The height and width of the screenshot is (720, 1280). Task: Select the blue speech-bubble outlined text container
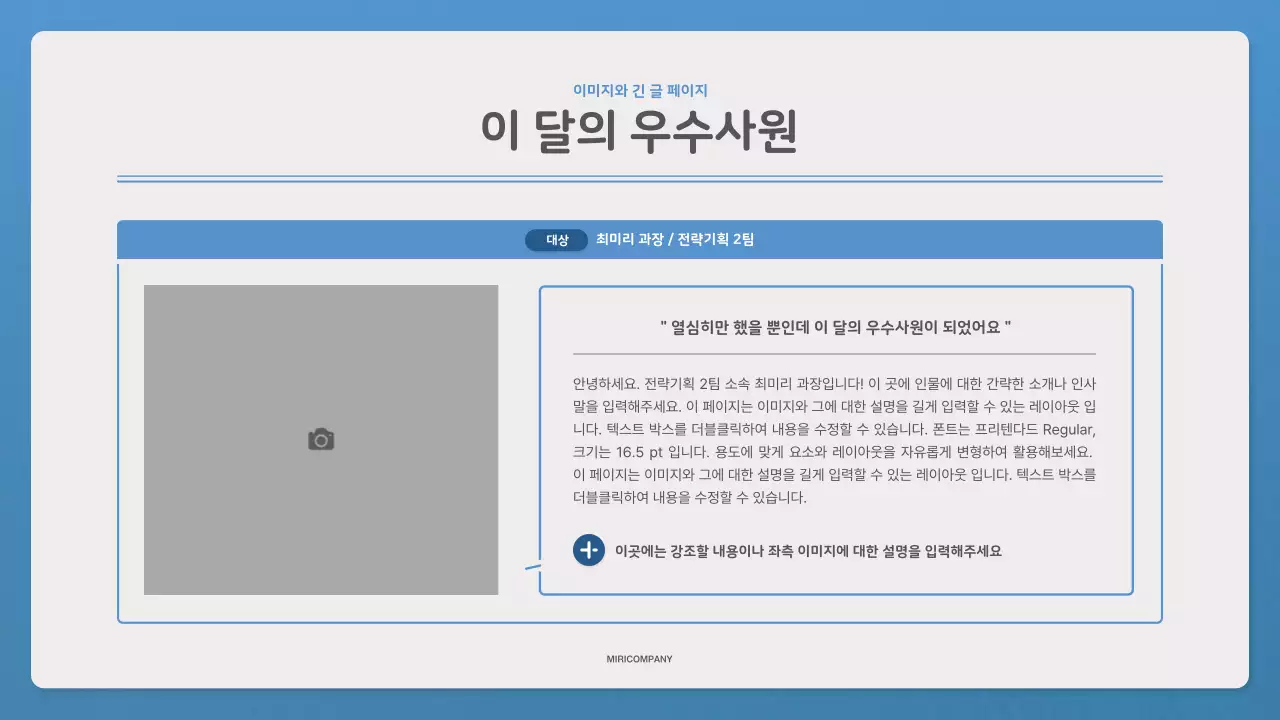coord(836,440)
